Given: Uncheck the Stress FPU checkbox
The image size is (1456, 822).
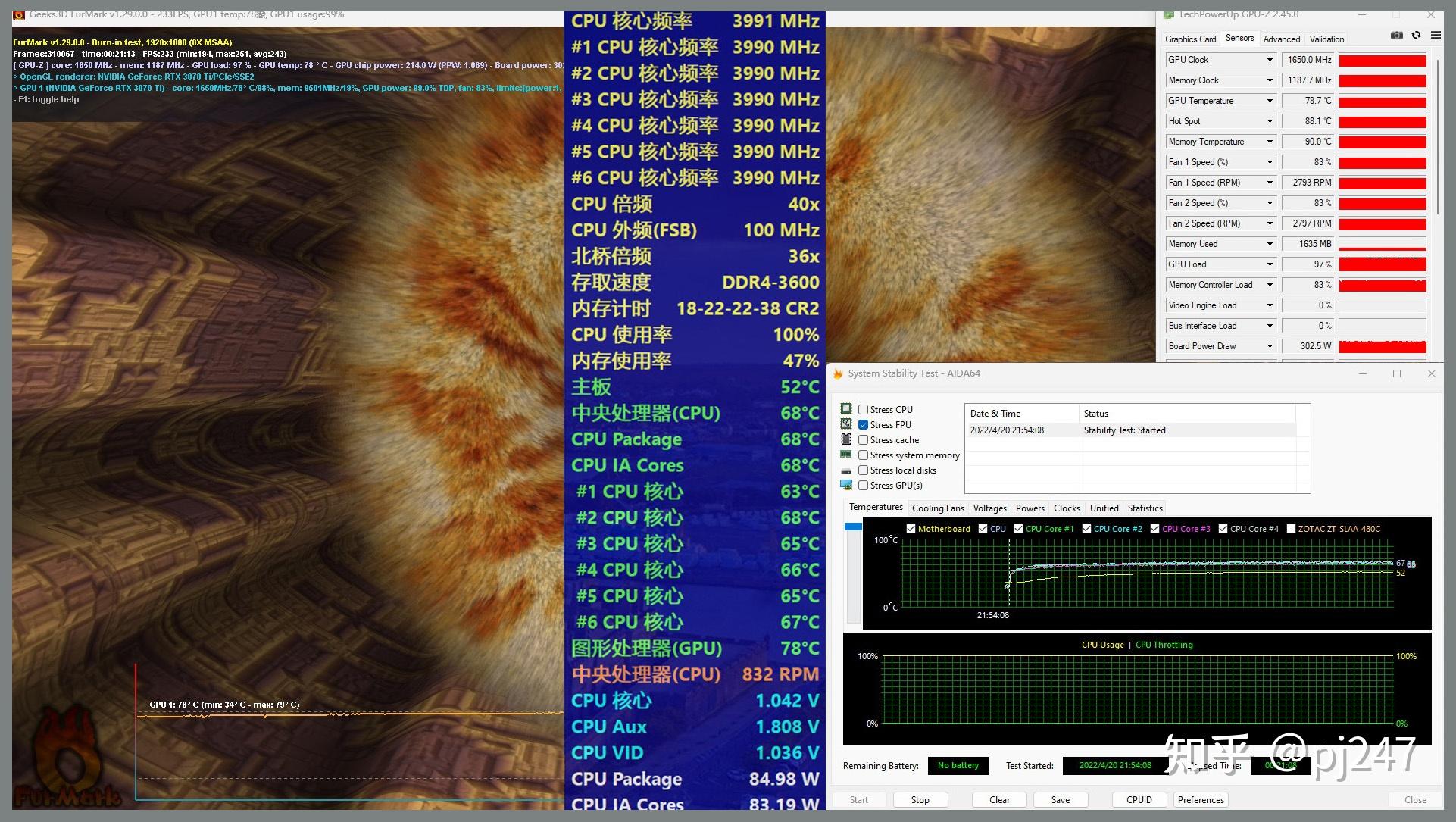Looking at the screenshot, I should (863, 424).
